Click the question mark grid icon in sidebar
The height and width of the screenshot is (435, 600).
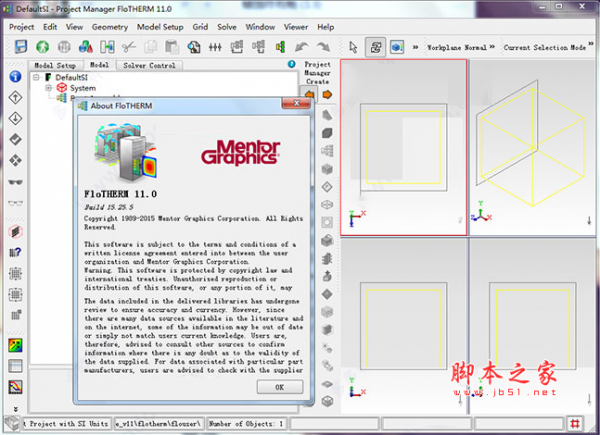[15, 253]
